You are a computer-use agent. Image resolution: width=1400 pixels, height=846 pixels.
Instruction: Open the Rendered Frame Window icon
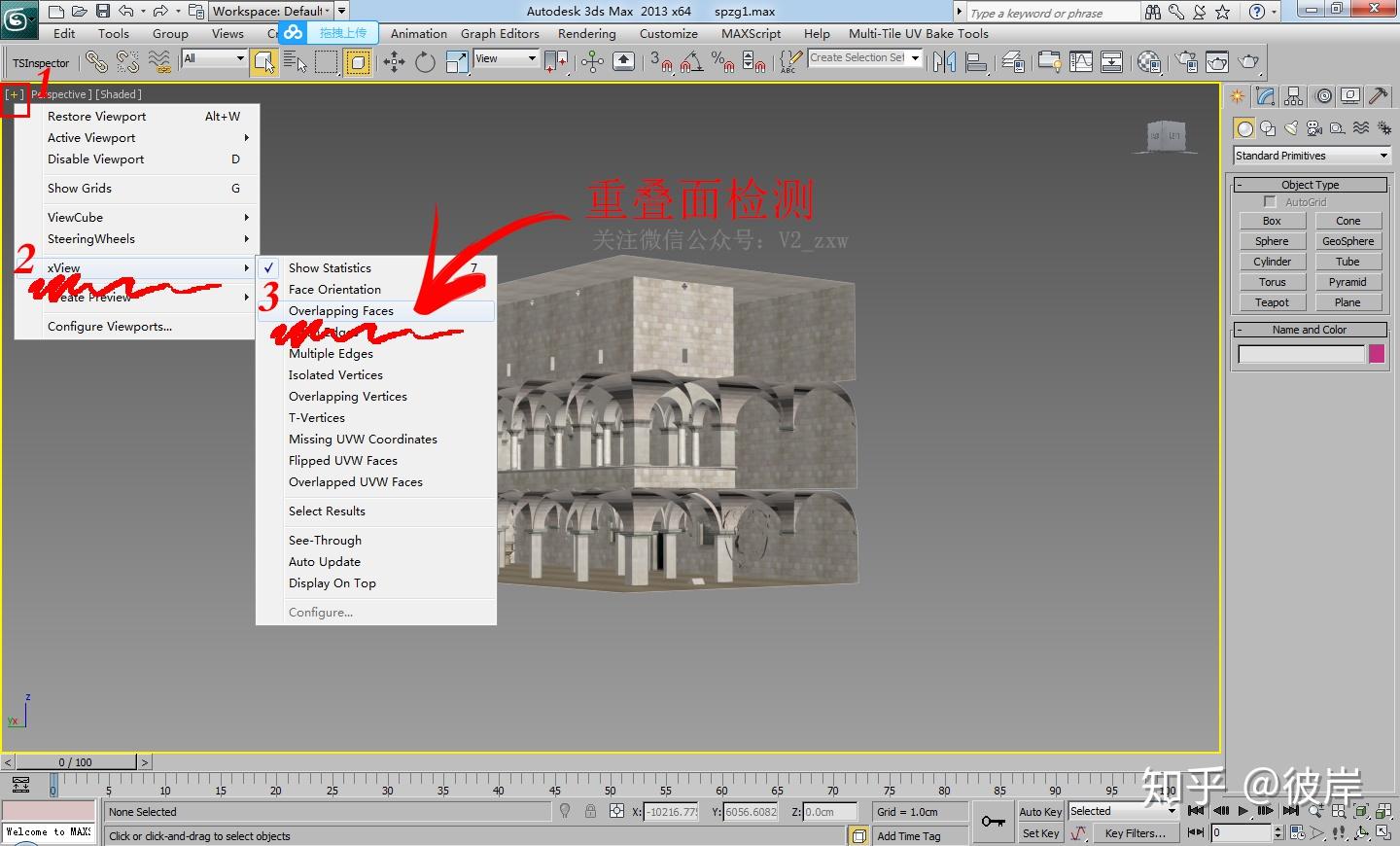tap(1217, 62)
